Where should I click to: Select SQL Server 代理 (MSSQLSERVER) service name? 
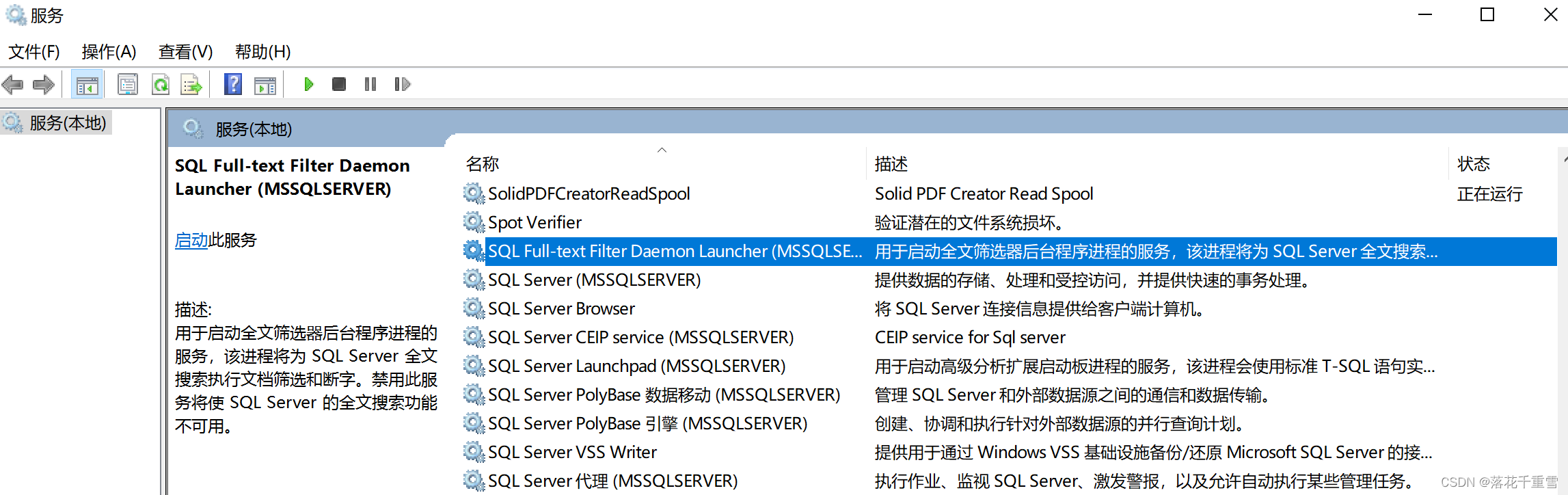point(613,481)
